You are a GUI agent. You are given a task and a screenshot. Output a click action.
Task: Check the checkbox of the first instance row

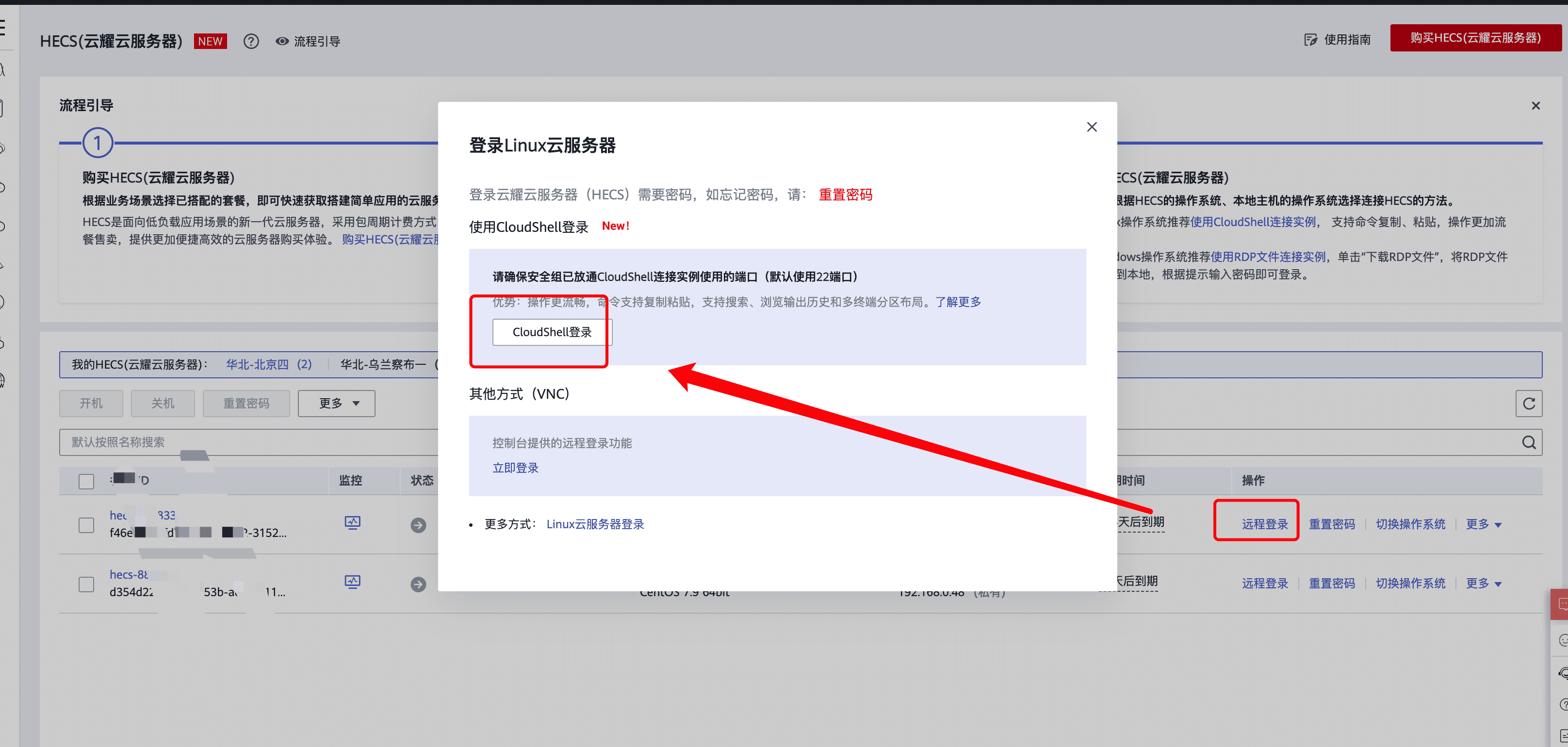pos(86,525)
